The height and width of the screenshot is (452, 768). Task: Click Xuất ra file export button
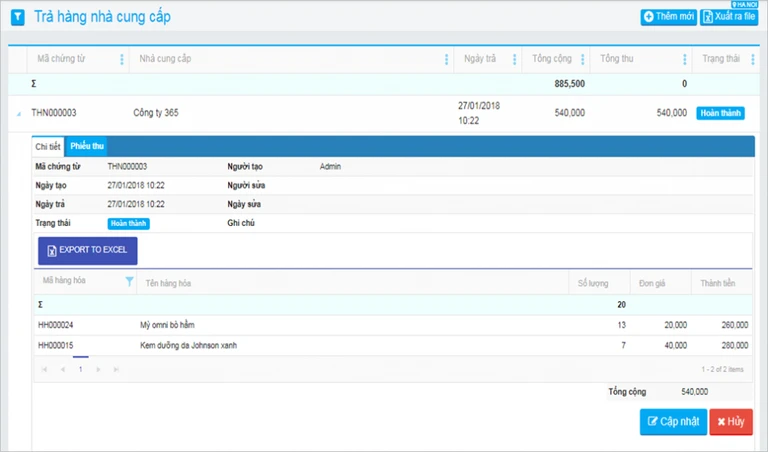(x=729, y=17)
